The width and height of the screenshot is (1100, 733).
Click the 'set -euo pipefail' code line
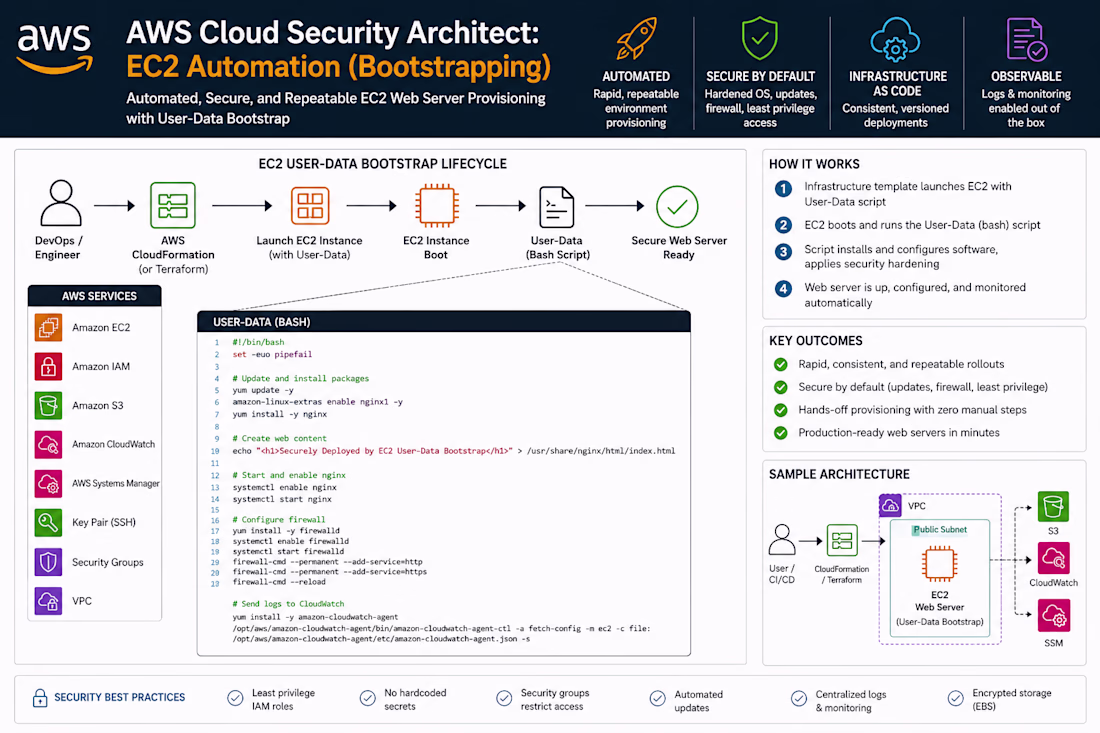272,354
